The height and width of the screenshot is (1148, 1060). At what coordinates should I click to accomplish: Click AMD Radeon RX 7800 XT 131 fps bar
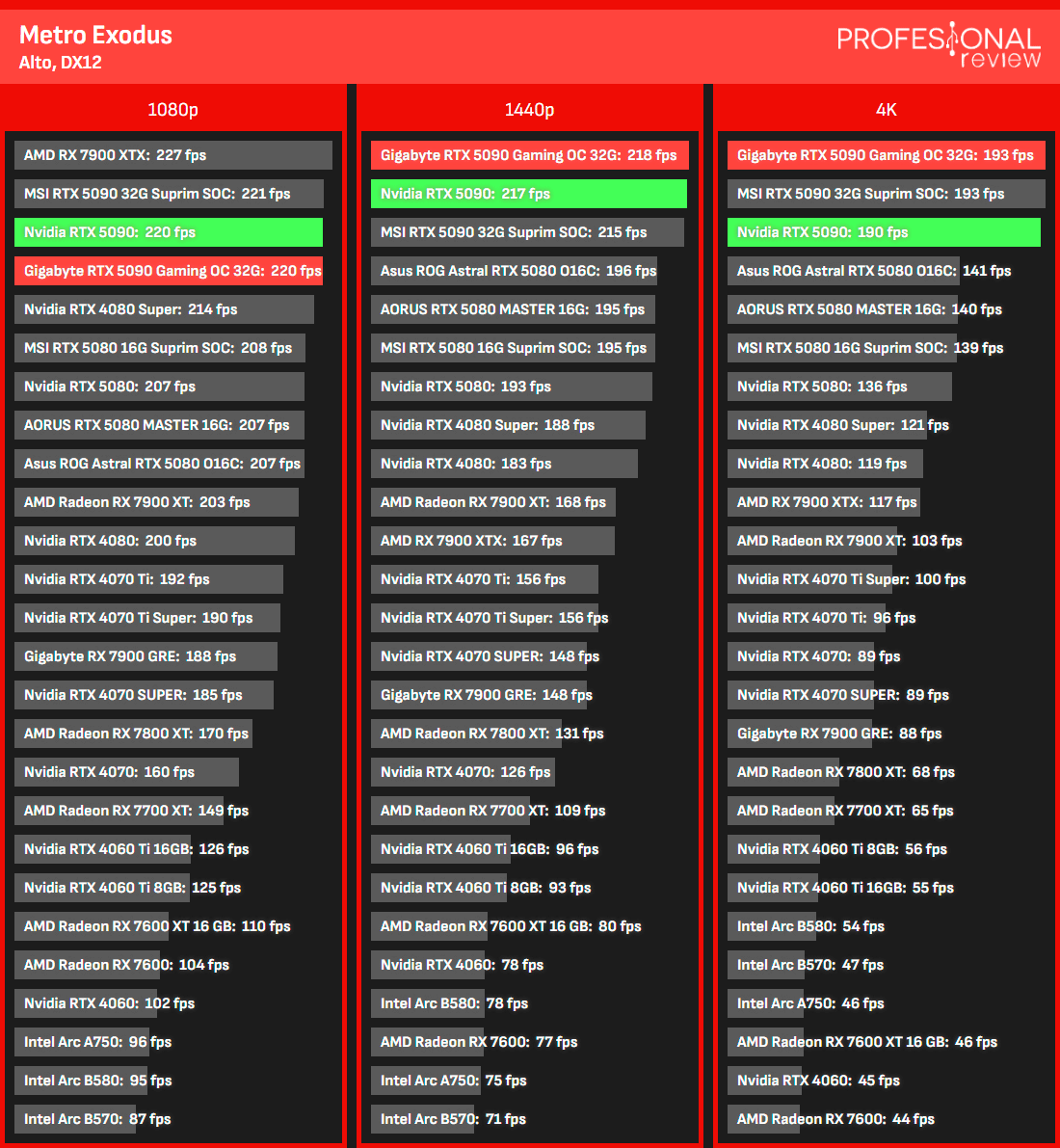point(466,734)
